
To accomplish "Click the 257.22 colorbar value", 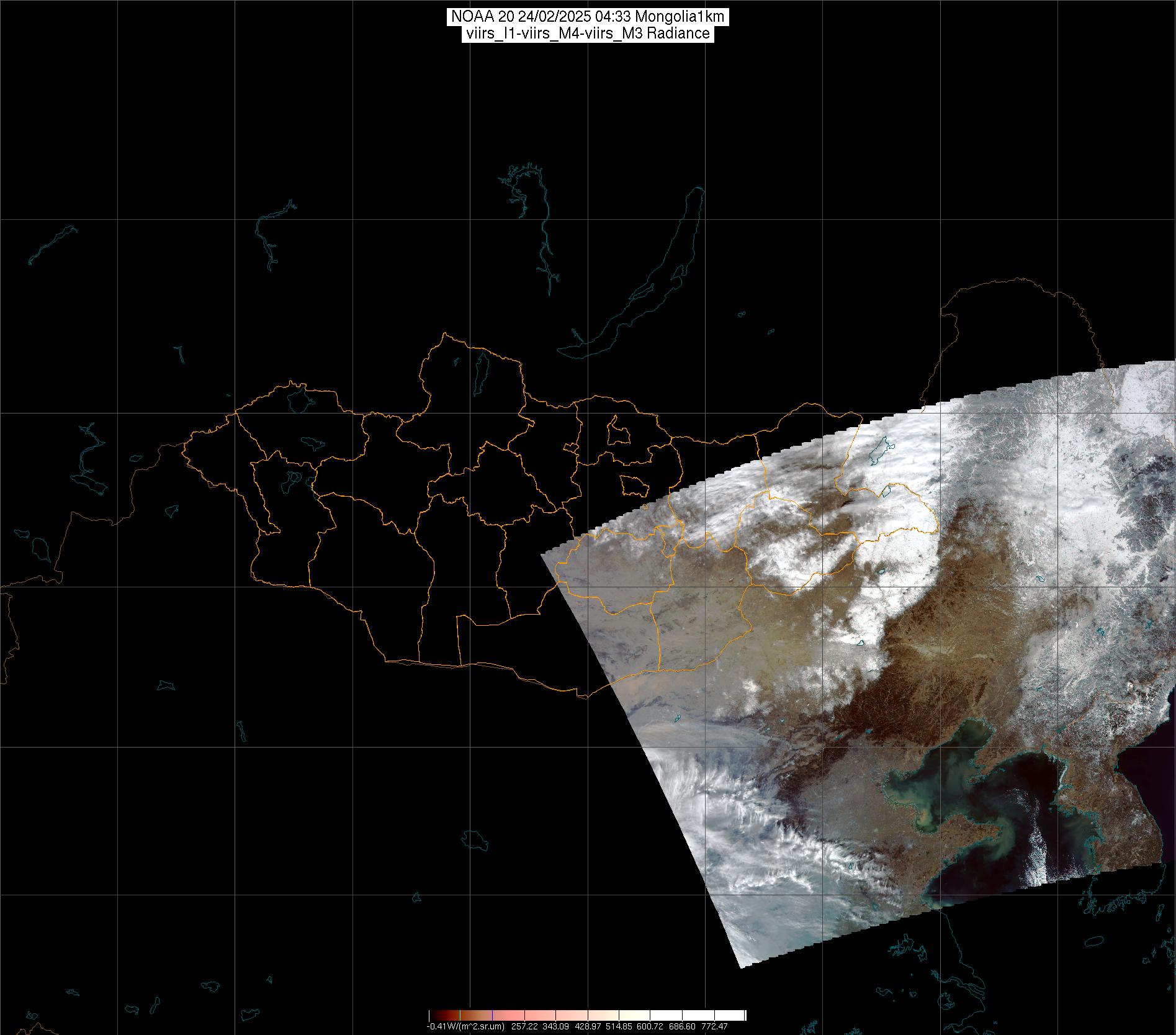I will point(524,1026).
